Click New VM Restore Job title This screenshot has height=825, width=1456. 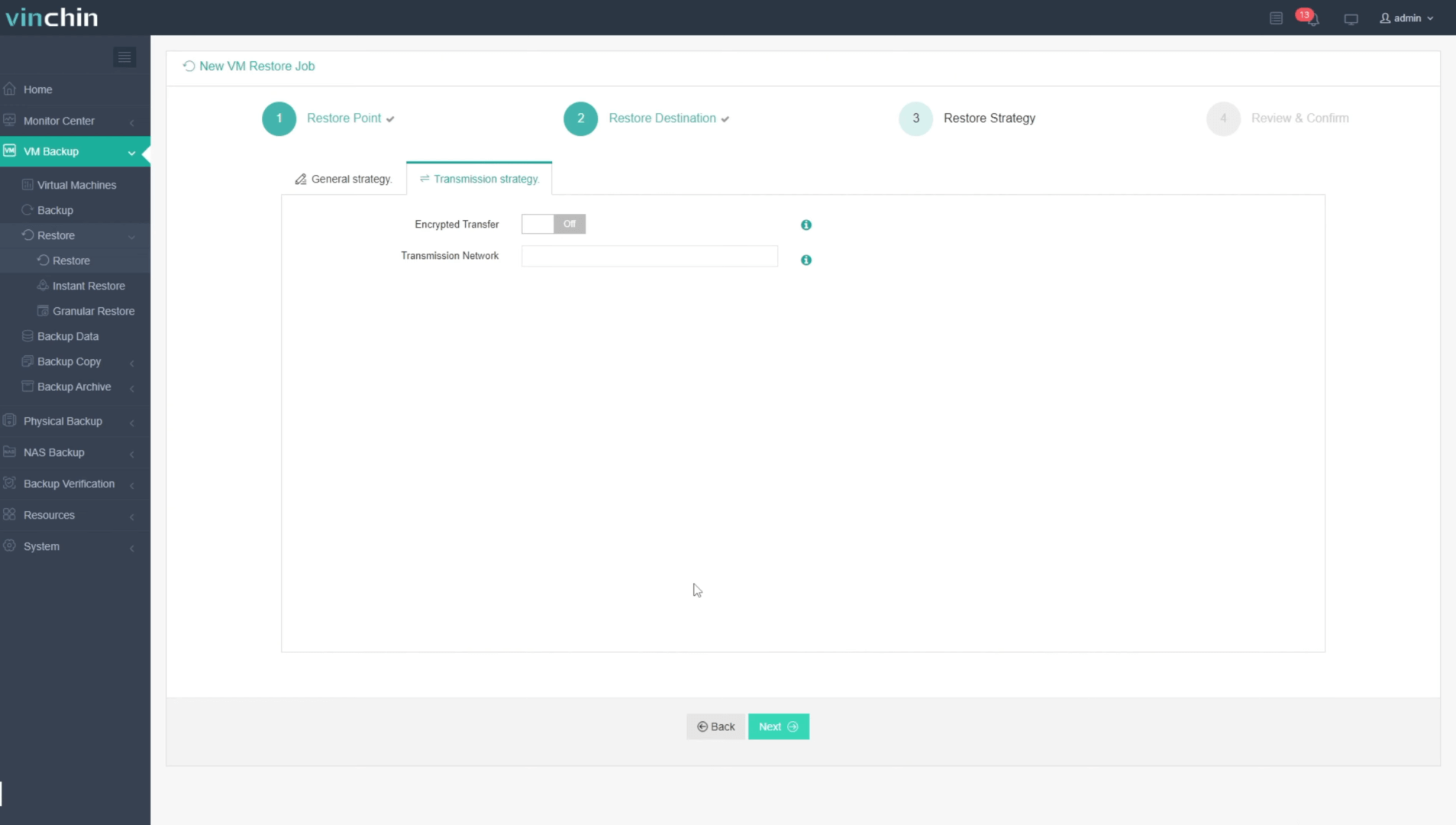[x=257, y=66]
